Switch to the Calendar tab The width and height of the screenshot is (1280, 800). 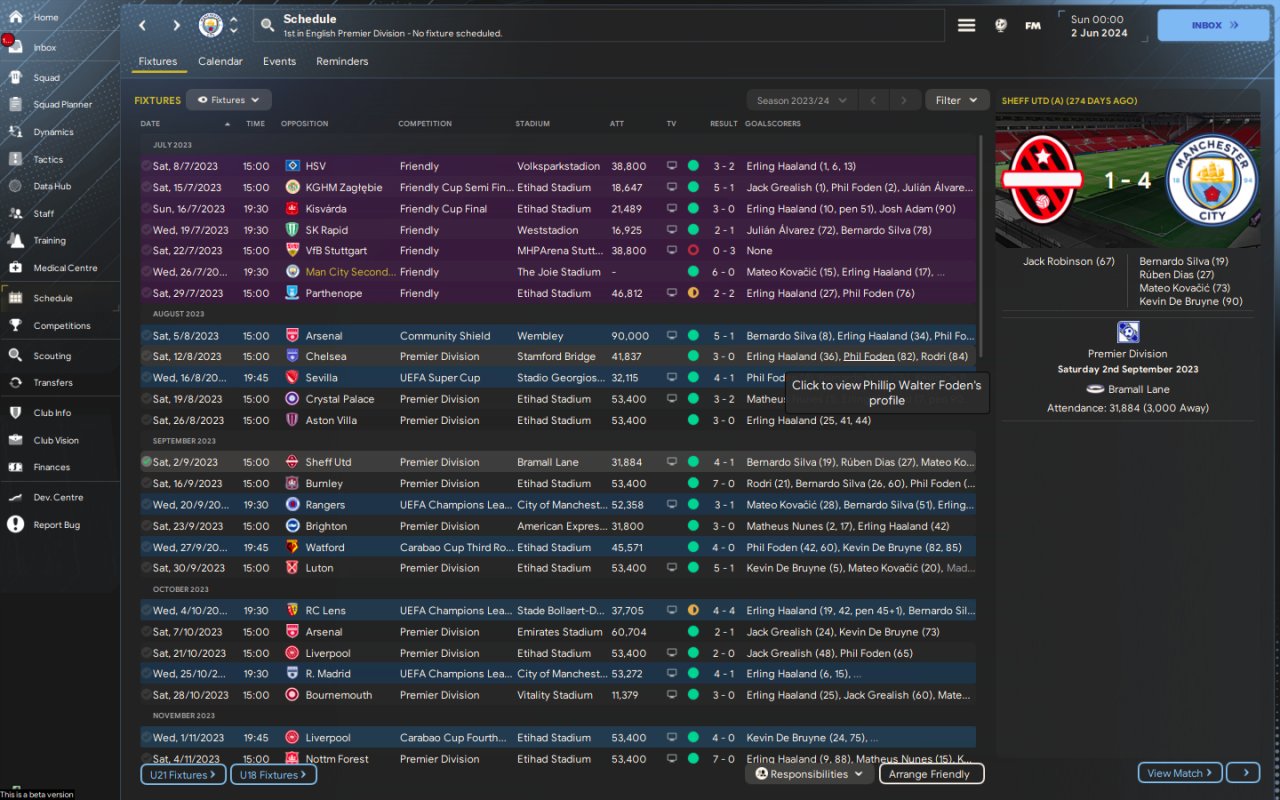pos(220,62)
